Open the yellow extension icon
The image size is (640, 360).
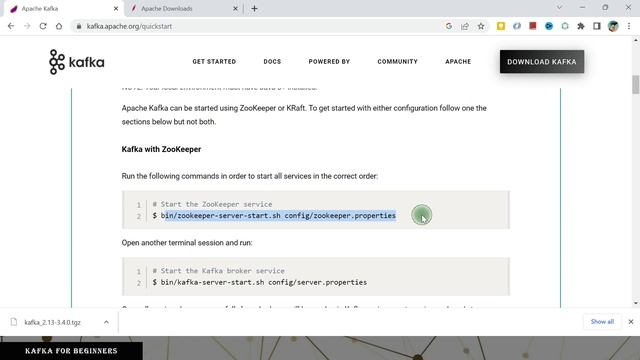click(501, 26)
